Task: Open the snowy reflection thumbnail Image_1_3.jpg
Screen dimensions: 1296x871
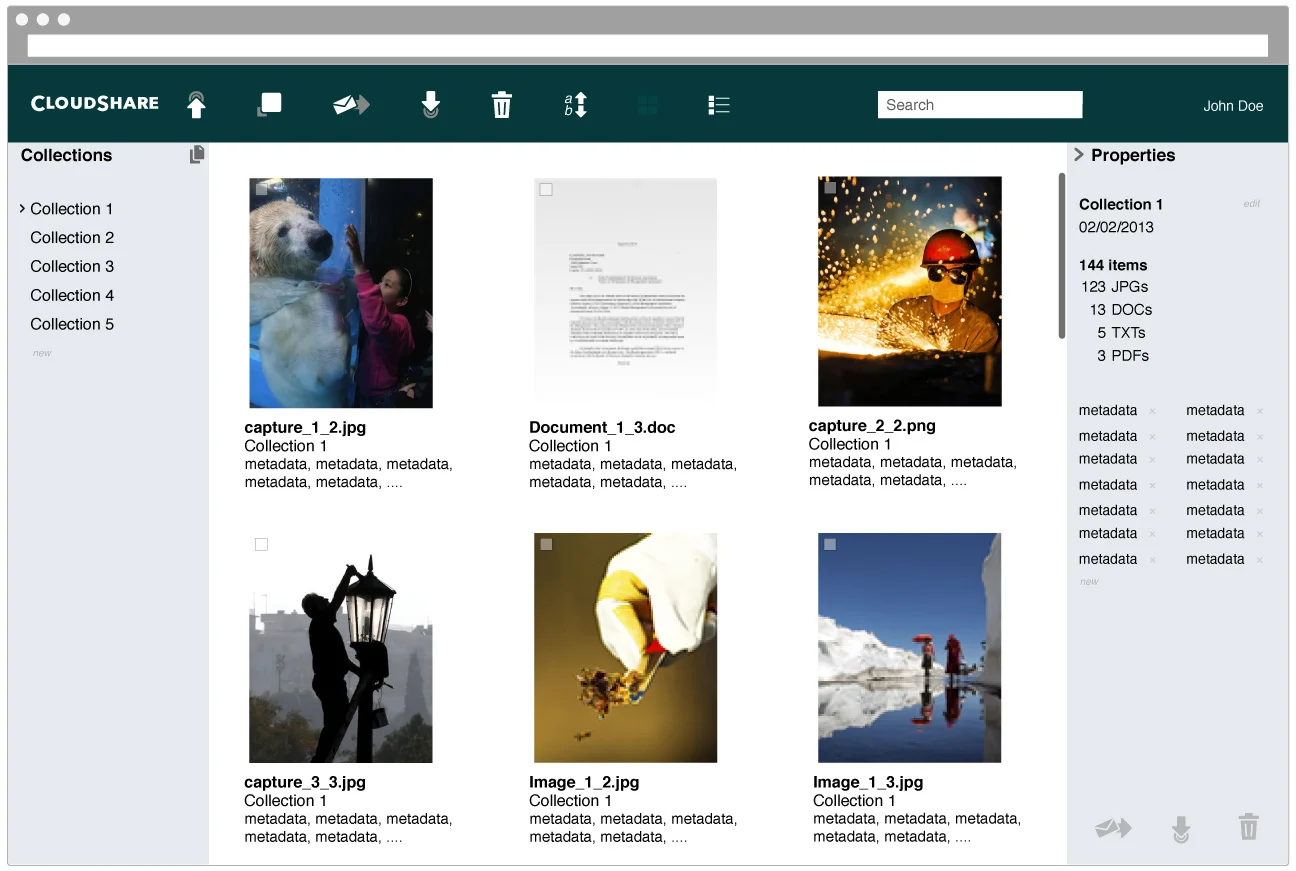Action: coord(910,648)
